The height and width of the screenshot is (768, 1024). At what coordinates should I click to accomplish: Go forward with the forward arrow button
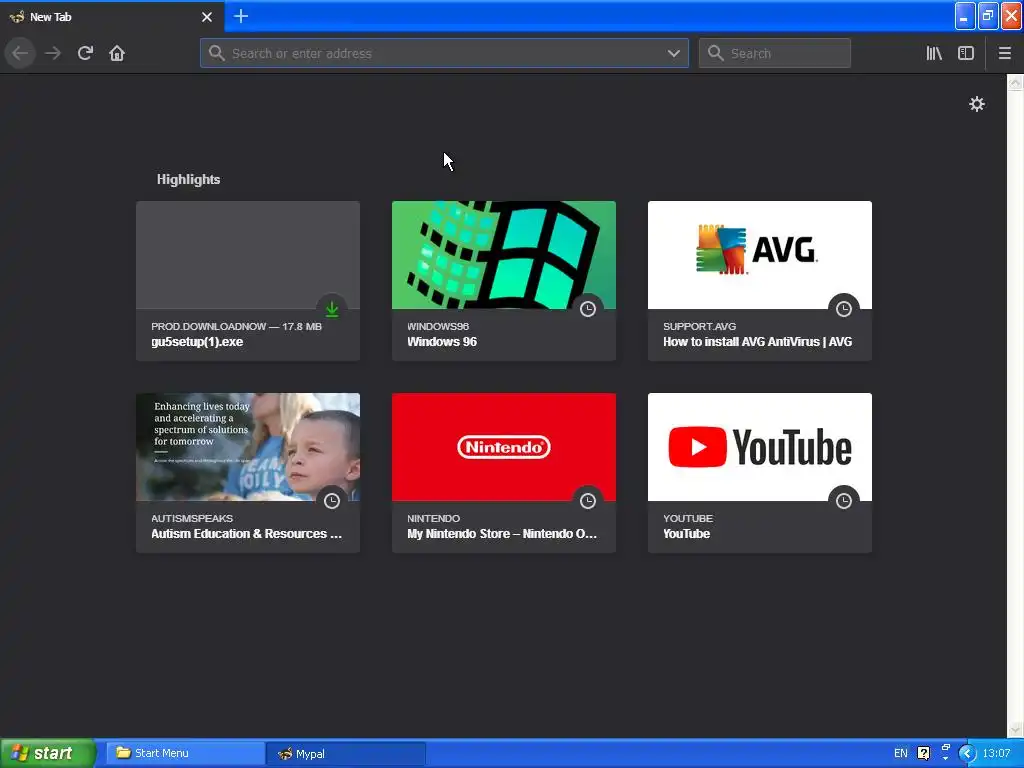[53, 53]
